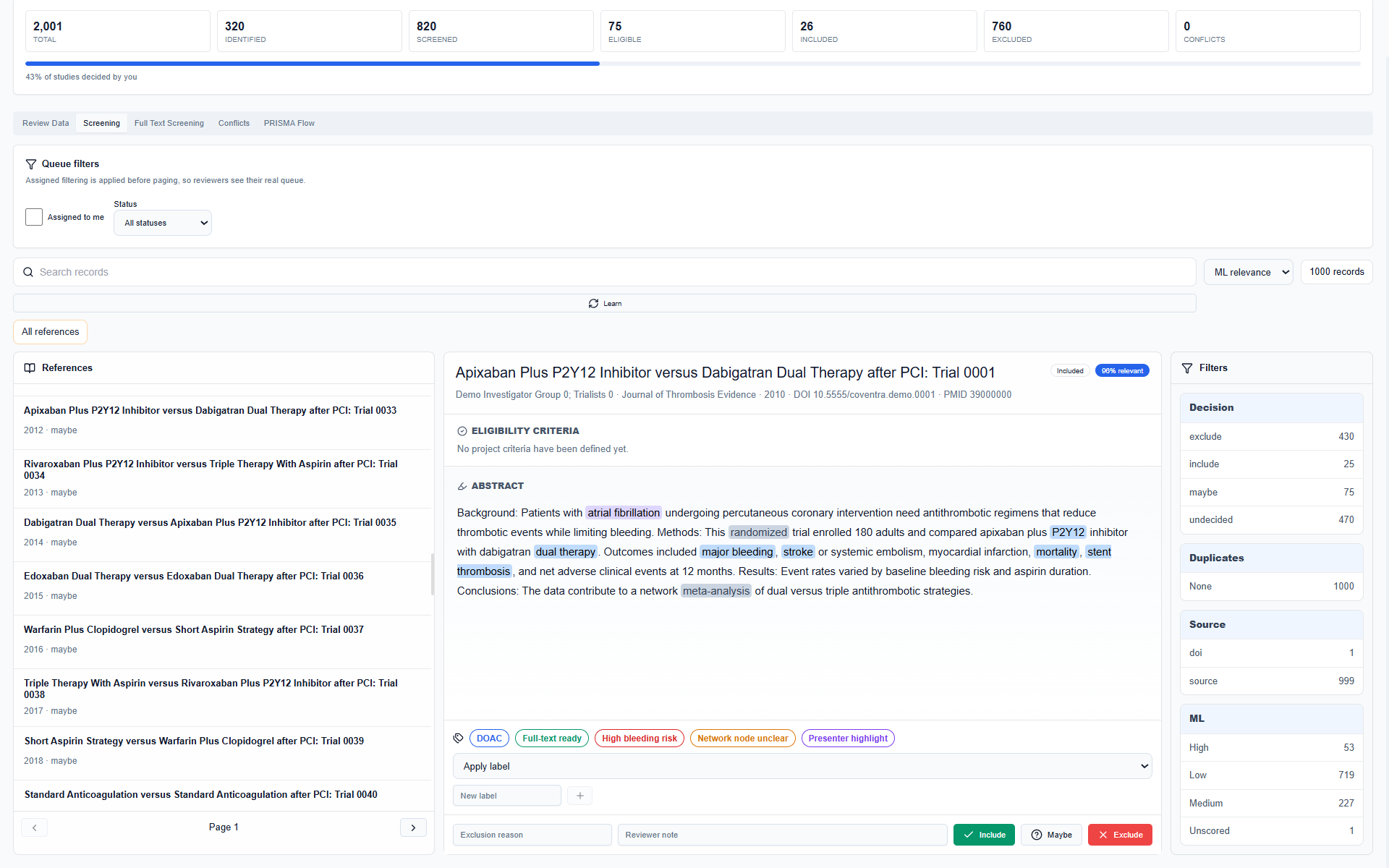The width and height of the screenshot is (1389, 868).
Task: Open the Conflicts tab
Action: click(x=234, y=123)
